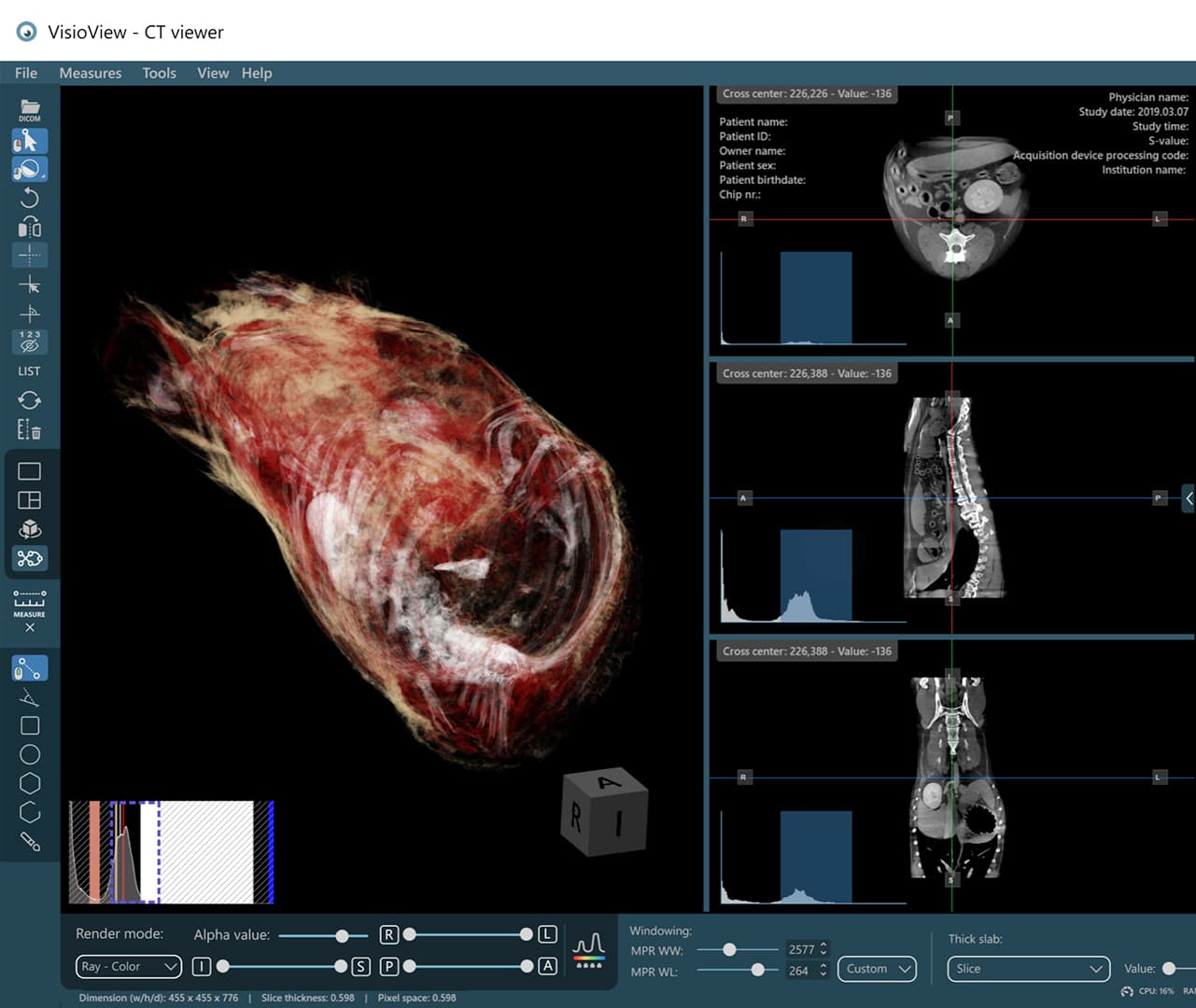Click the transfer function histogram editor

coord(171,852)
